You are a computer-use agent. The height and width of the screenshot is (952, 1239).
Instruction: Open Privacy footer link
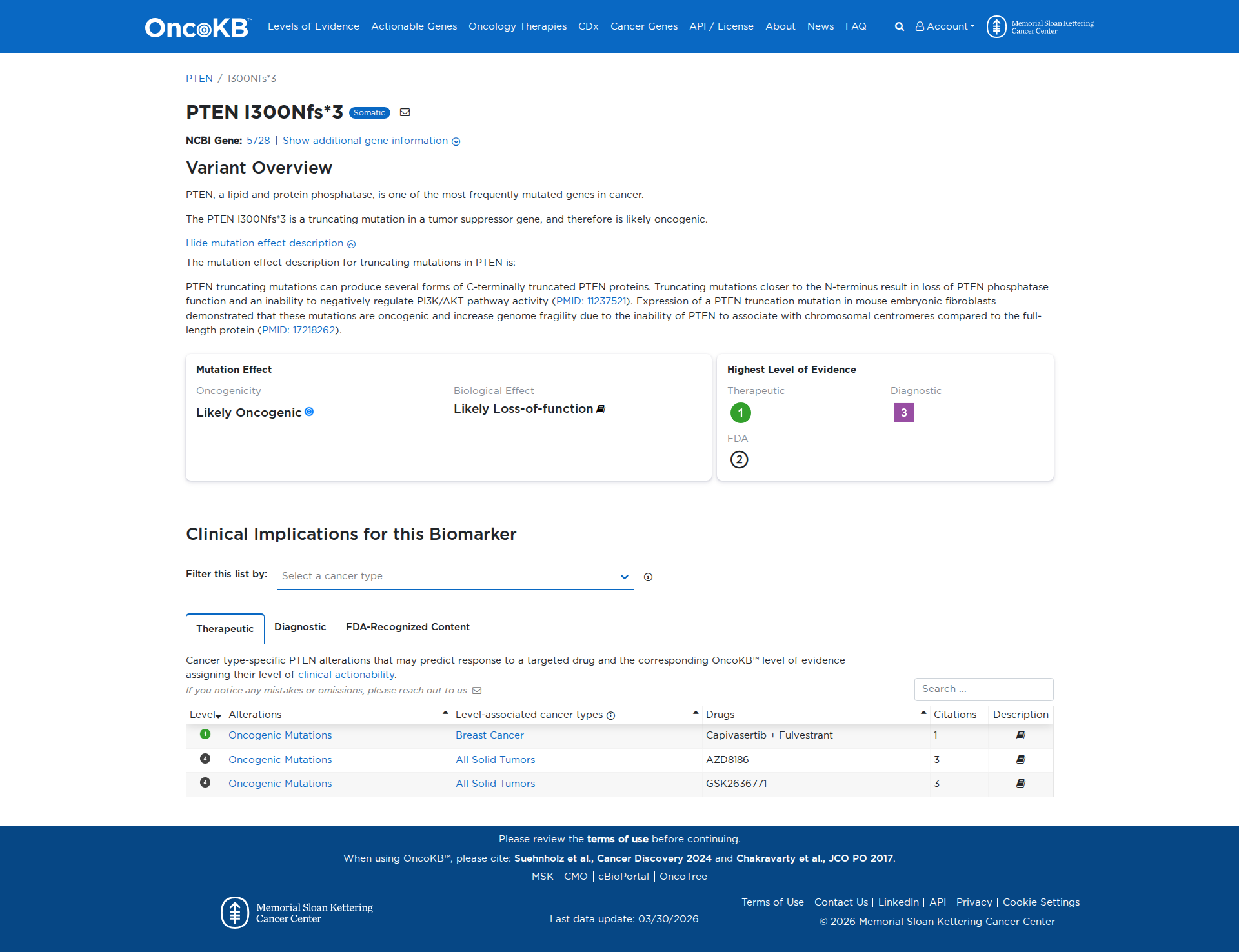[974, 902]
